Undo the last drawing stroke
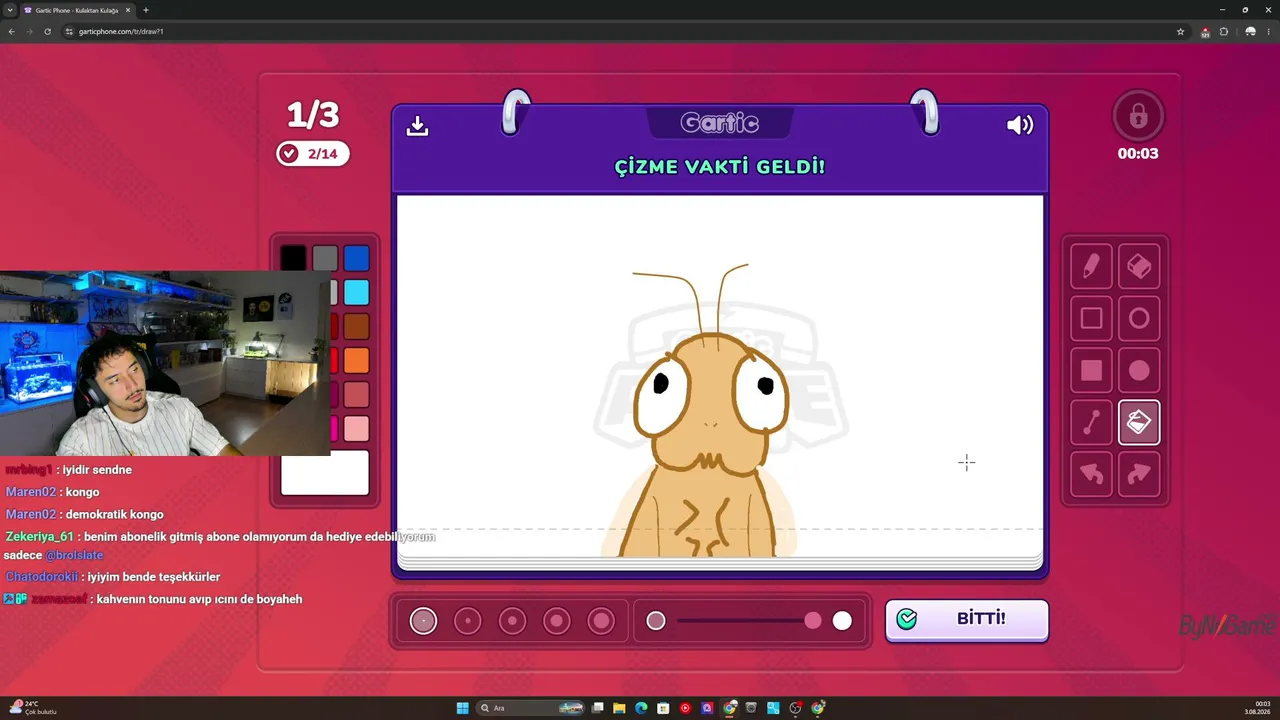Screen dimensions: 1280x720 1091,474
